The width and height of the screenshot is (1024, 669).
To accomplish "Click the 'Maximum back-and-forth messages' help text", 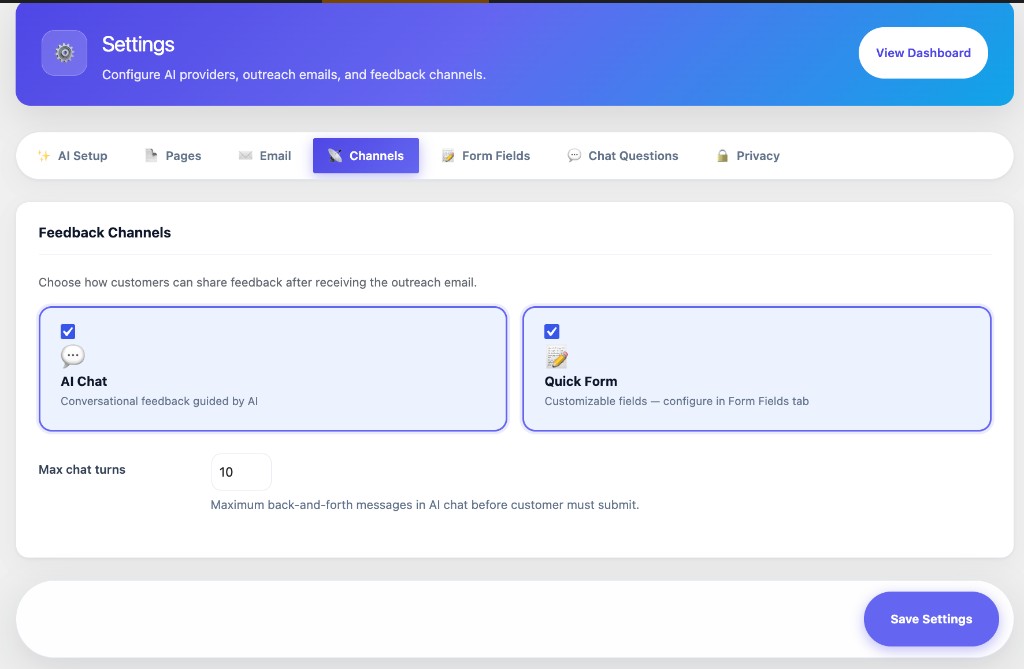I will pos(424,505).
